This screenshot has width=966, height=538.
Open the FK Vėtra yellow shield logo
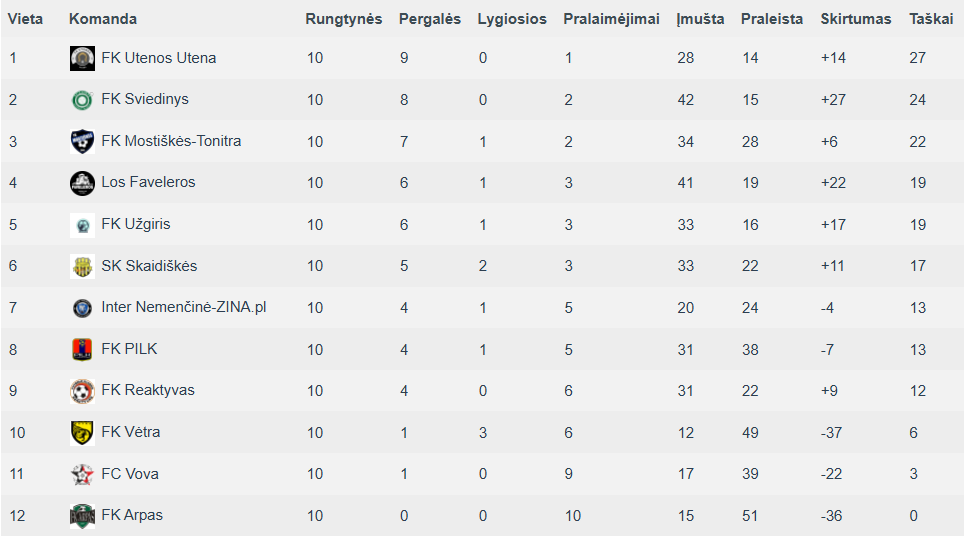coord(82,433)
